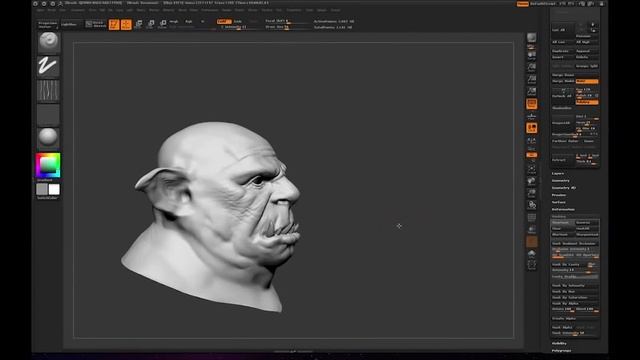640x360 pixels.
Task: Expand the Geometry HD section
Action: click(x=564, y=188)
